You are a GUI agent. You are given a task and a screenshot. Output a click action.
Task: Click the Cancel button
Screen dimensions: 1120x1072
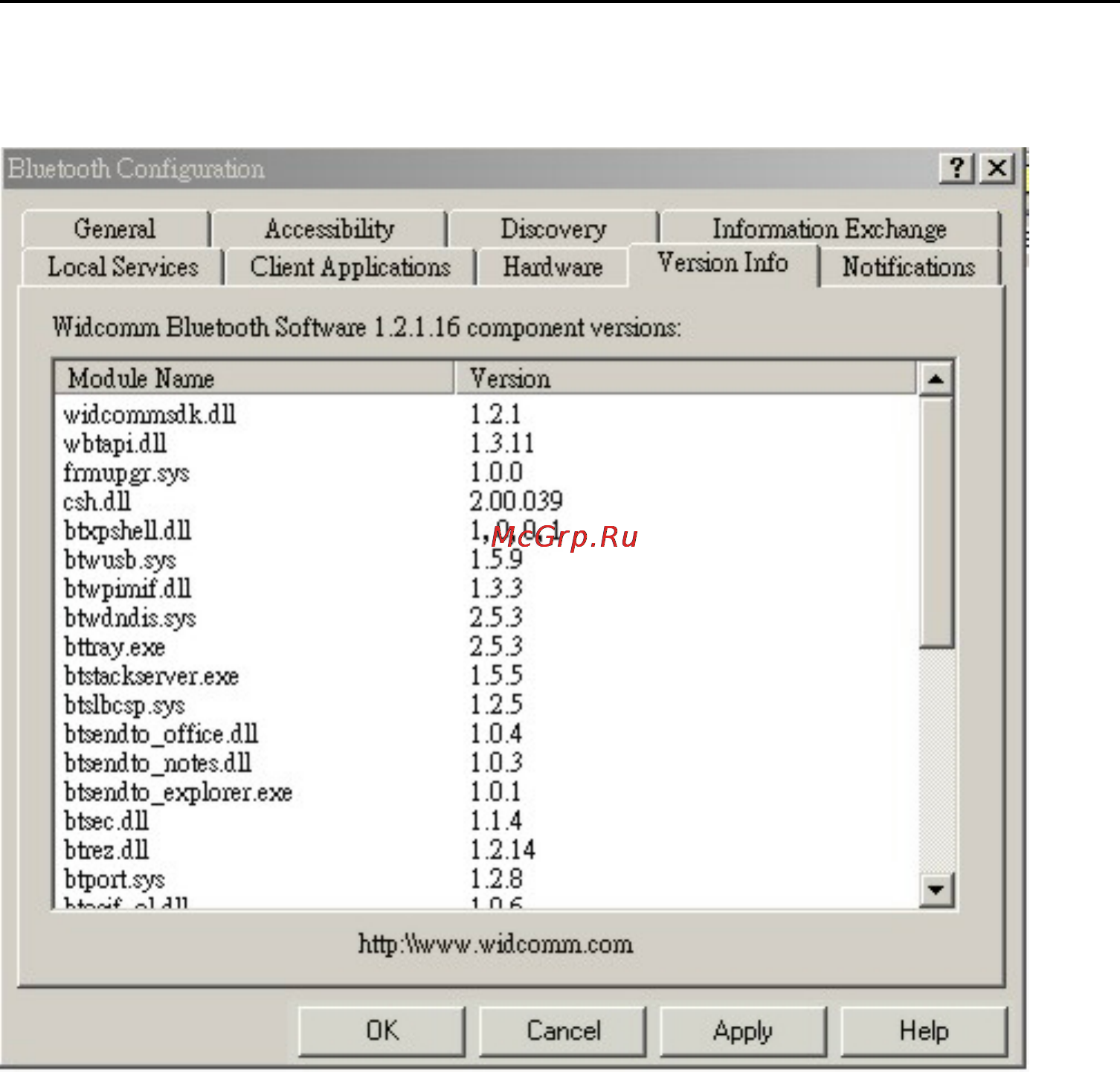563,1031
